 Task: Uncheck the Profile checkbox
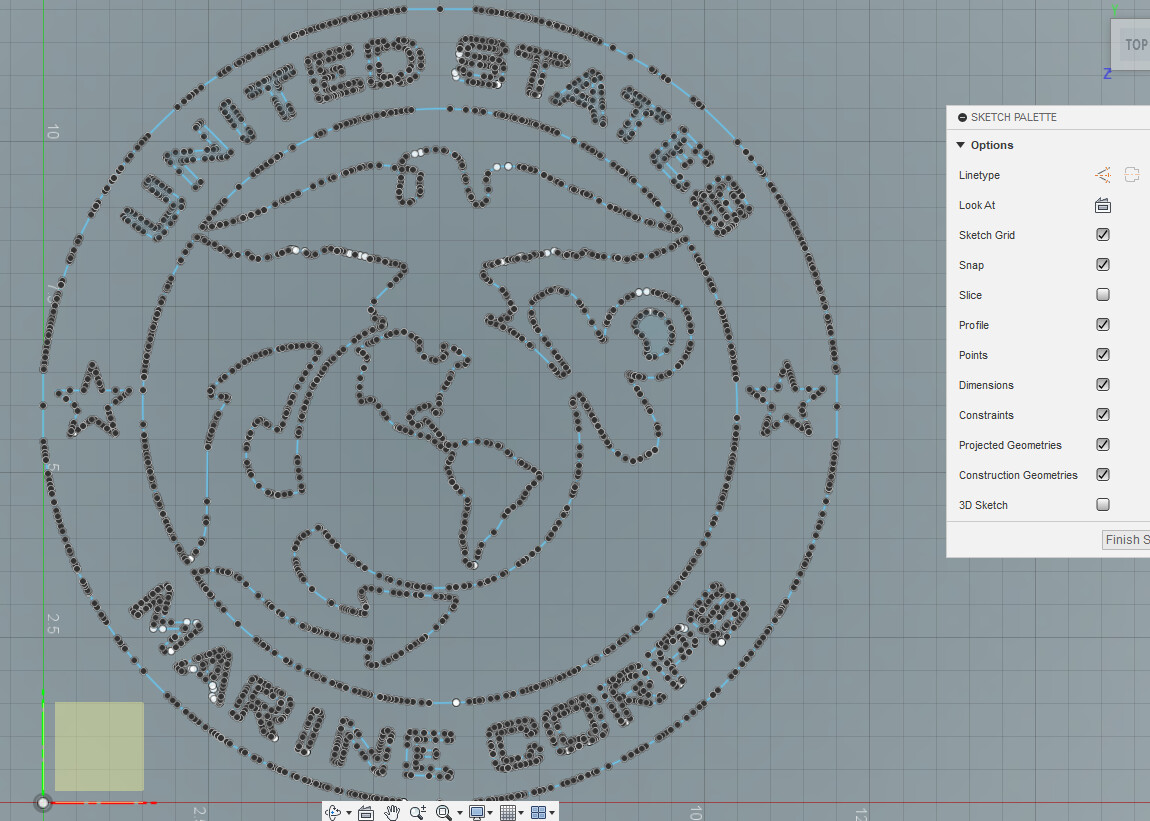(x=1103, y=325)
